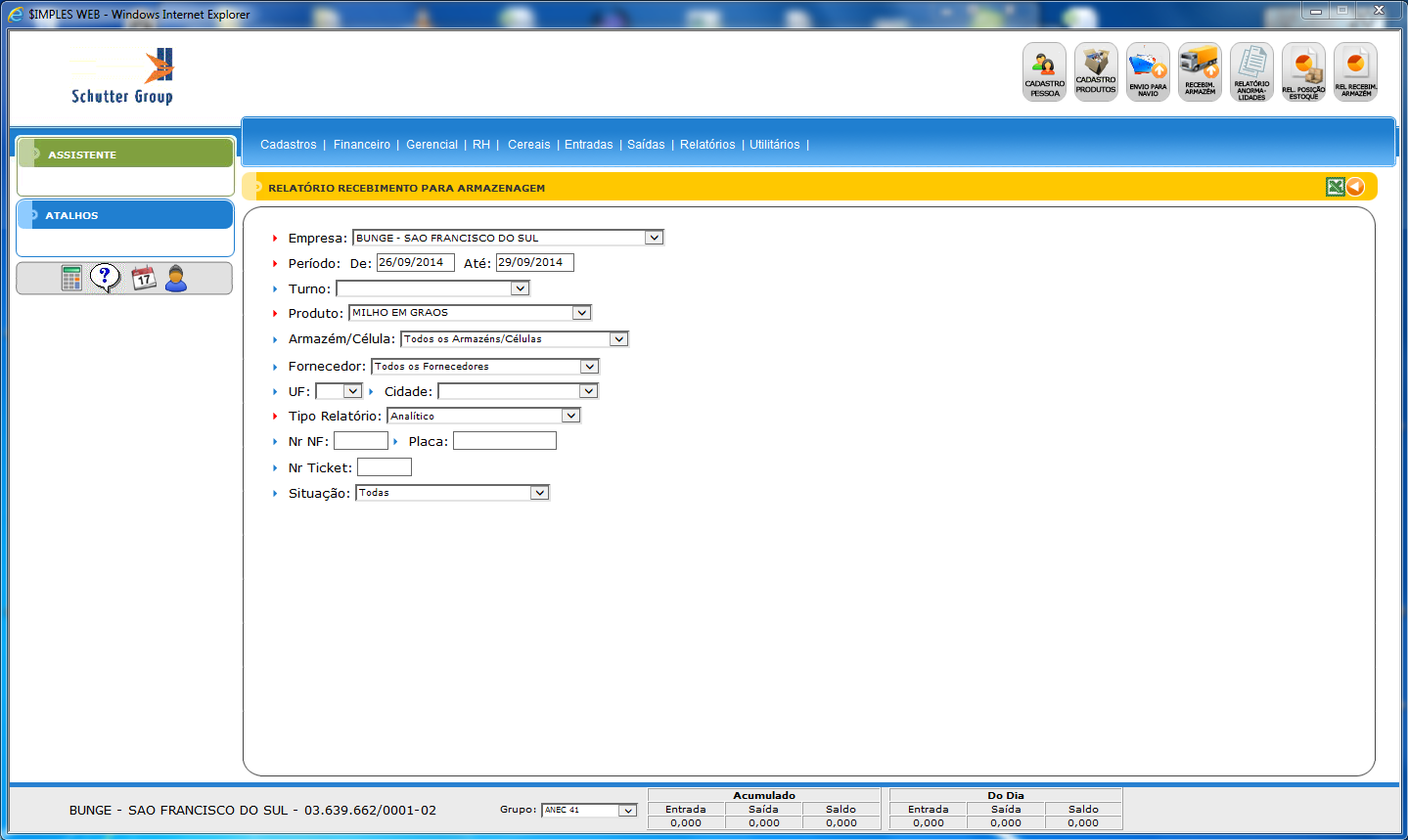Open the Recebim. Armazém truck icon
Viewport: 1408px width, 840px height.
pos(1200,71)
